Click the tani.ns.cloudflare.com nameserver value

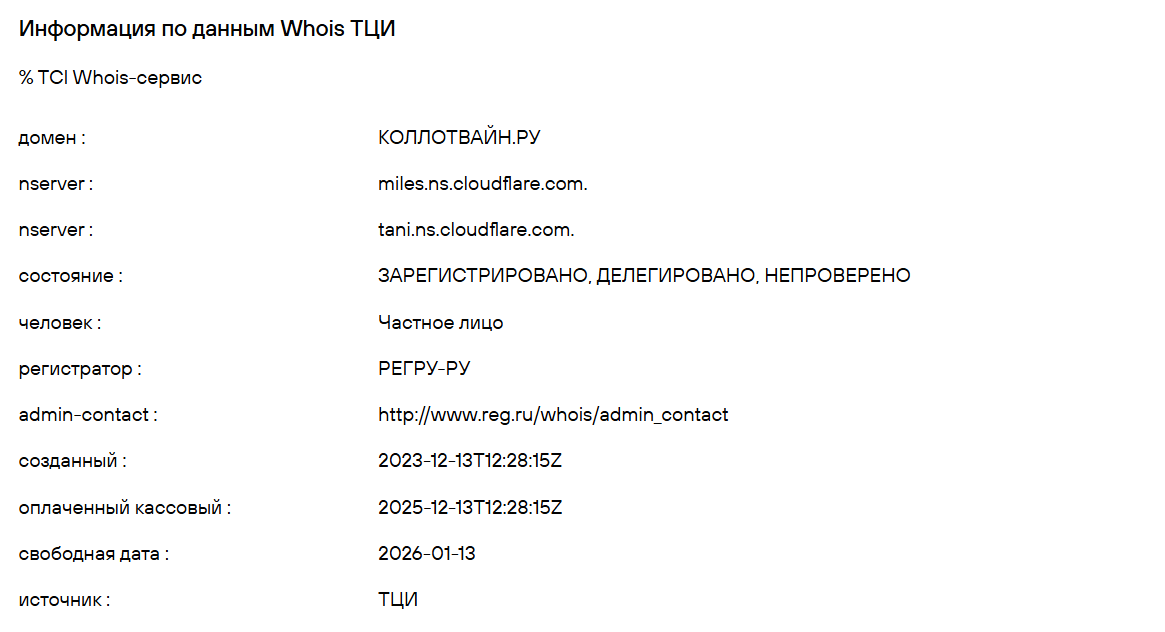click(x=476, y=230)
